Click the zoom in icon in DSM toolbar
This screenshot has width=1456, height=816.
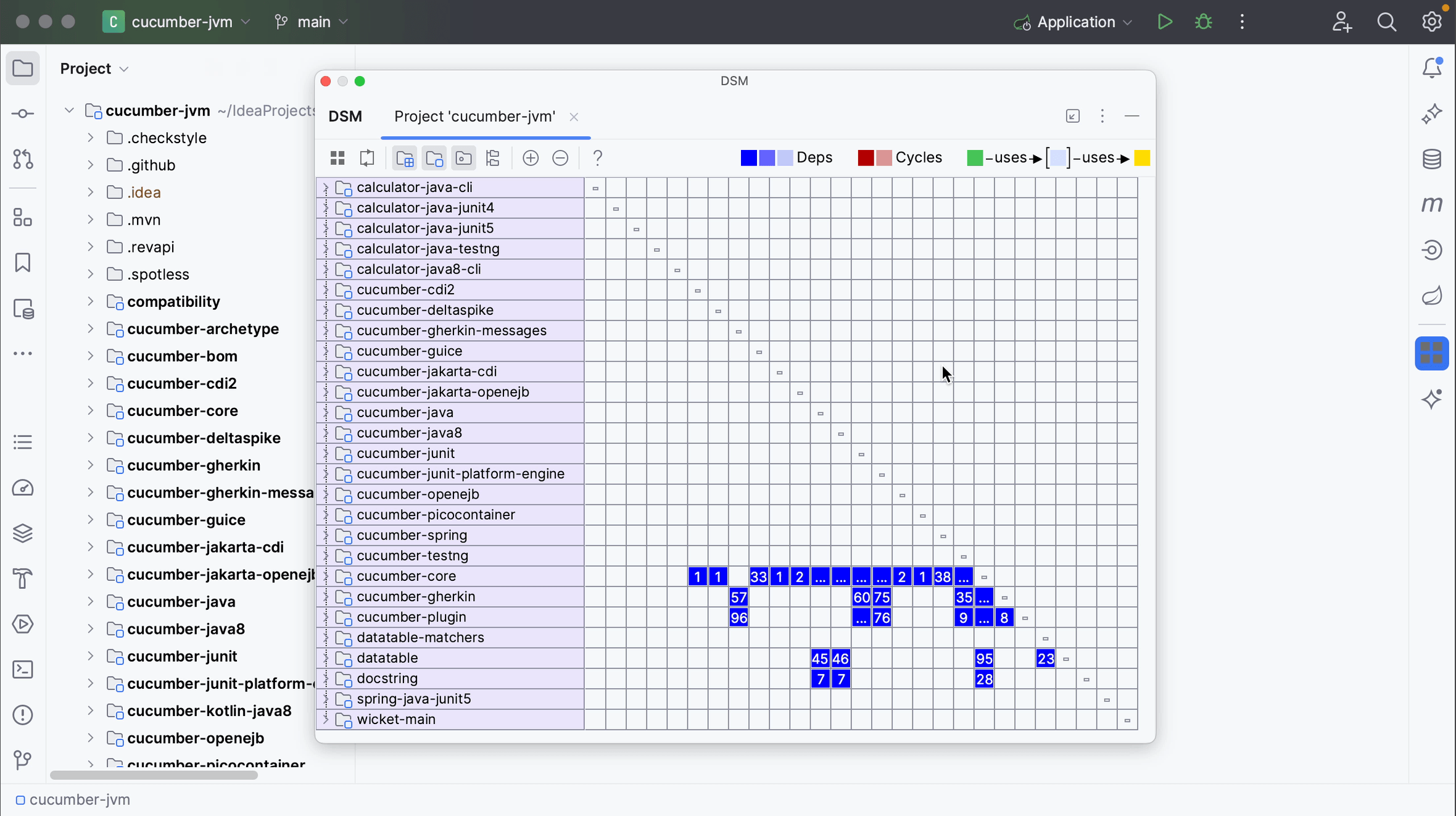[x=529, y=158]
